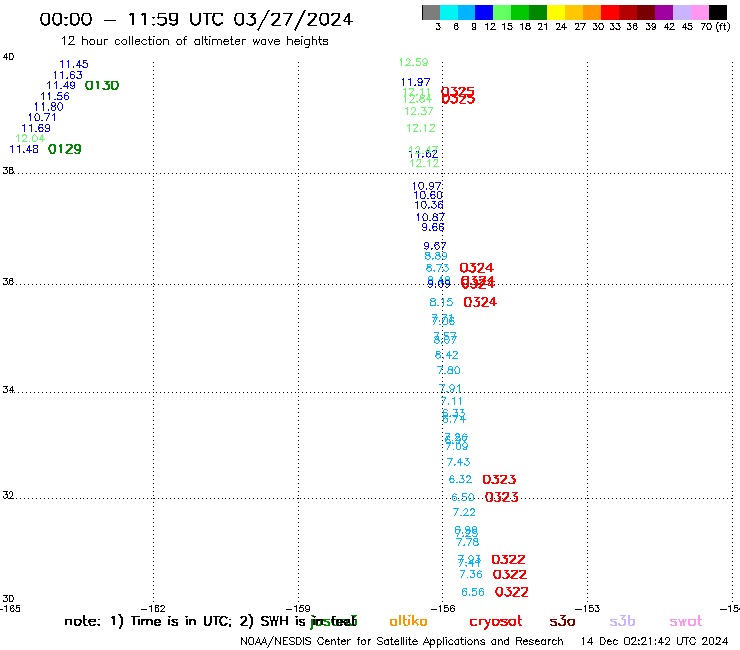The width and height of the screenshot is (740, 650).
Task: Click the wave height value 11.63
Action: point(67,75)
